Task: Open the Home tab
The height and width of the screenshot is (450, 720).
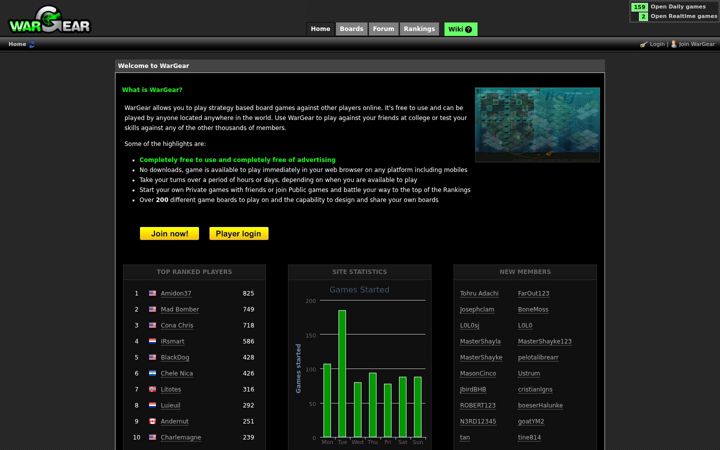Action: pyautogui.click(x=320, y=29)
